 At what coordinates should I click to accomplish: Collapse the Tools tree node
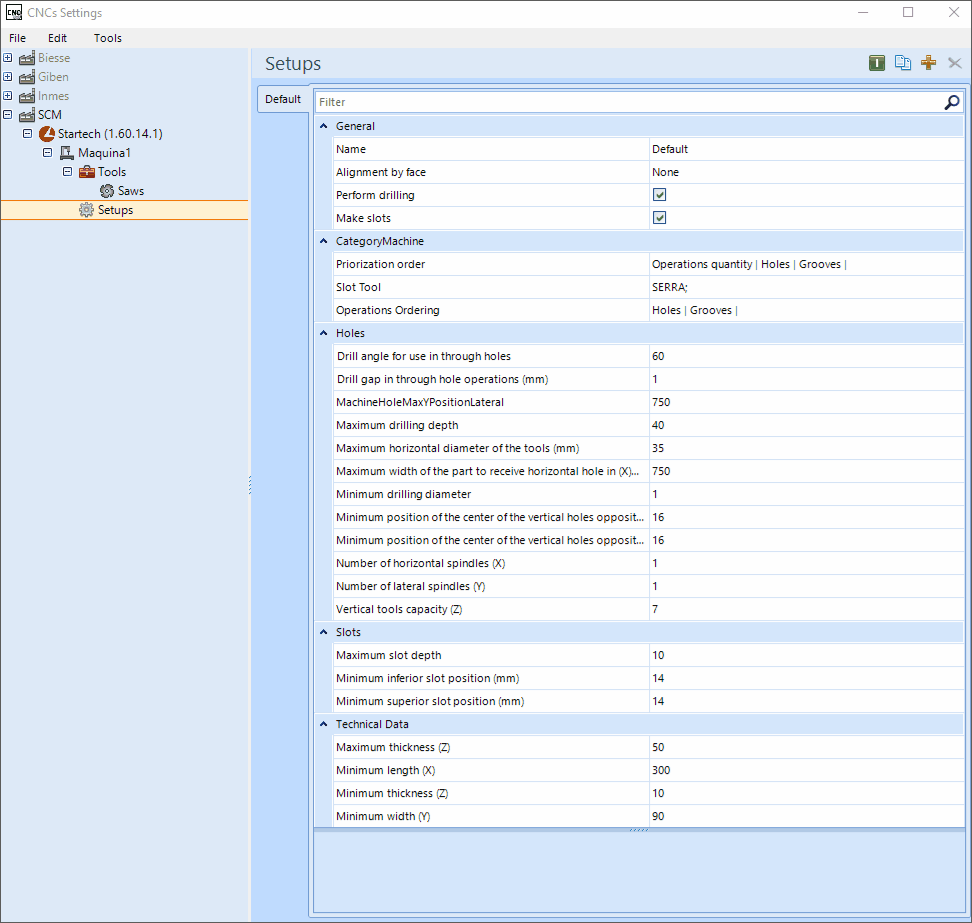point(68,172)
